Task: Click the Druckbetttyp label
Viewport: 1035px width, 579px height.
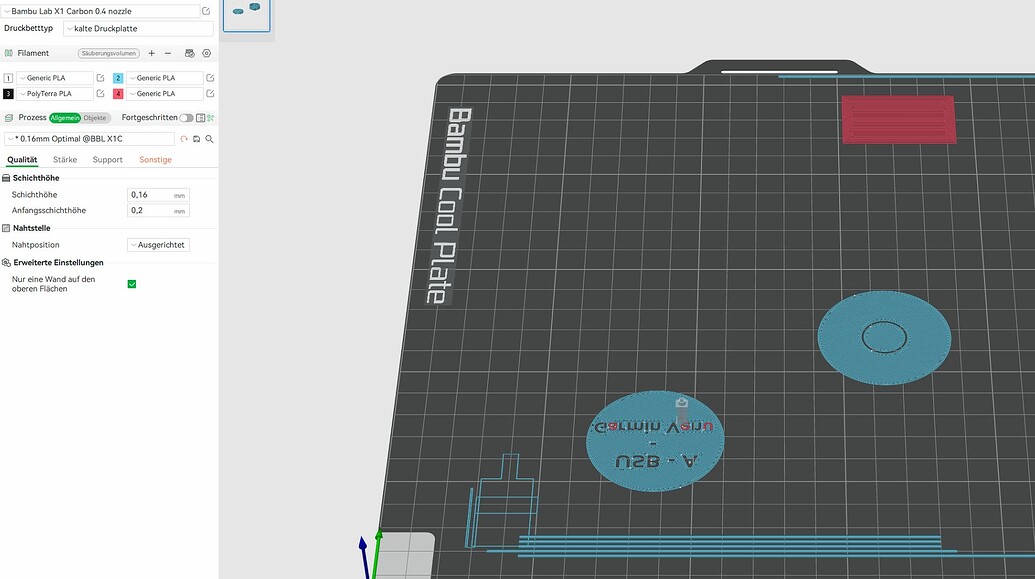Action: tap(28, 28)
